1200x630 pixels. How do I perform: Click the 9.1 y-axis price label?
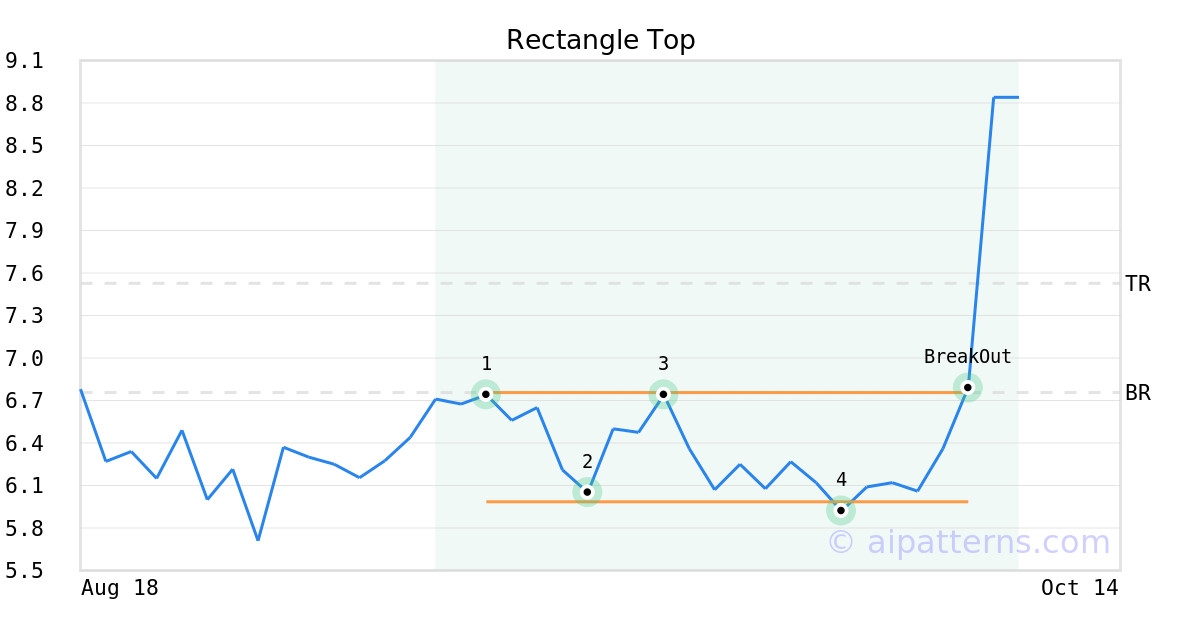pos(24,61)
